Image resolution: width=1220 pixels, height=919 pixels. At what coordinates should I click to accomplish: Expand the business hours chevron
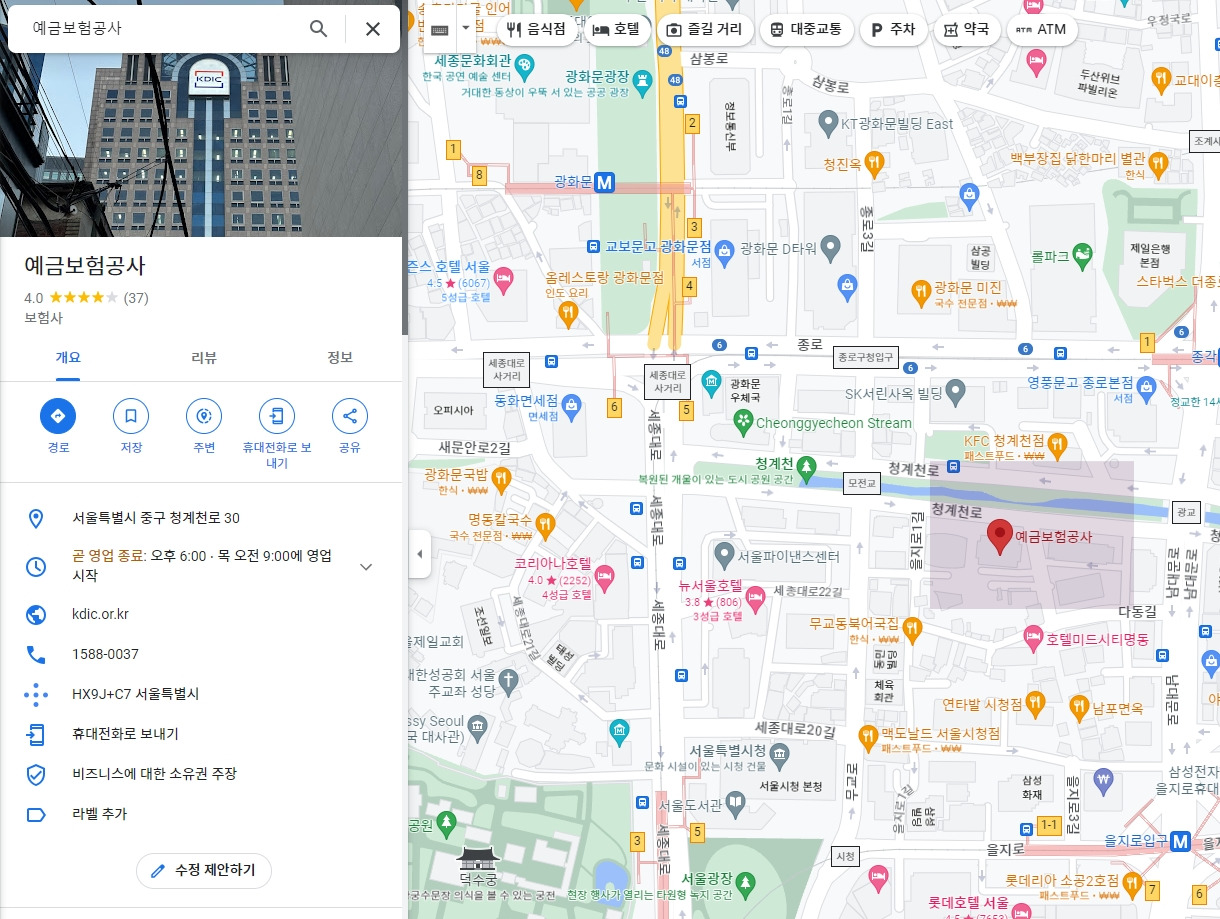(366, 565)
